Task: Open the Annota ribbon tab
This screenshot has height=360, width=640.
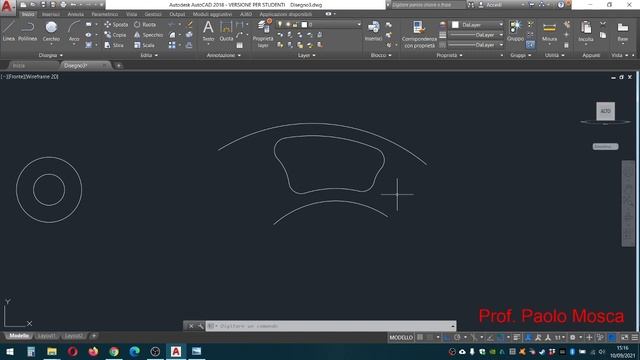Action: pyautogui.click(x=76, y=14)
